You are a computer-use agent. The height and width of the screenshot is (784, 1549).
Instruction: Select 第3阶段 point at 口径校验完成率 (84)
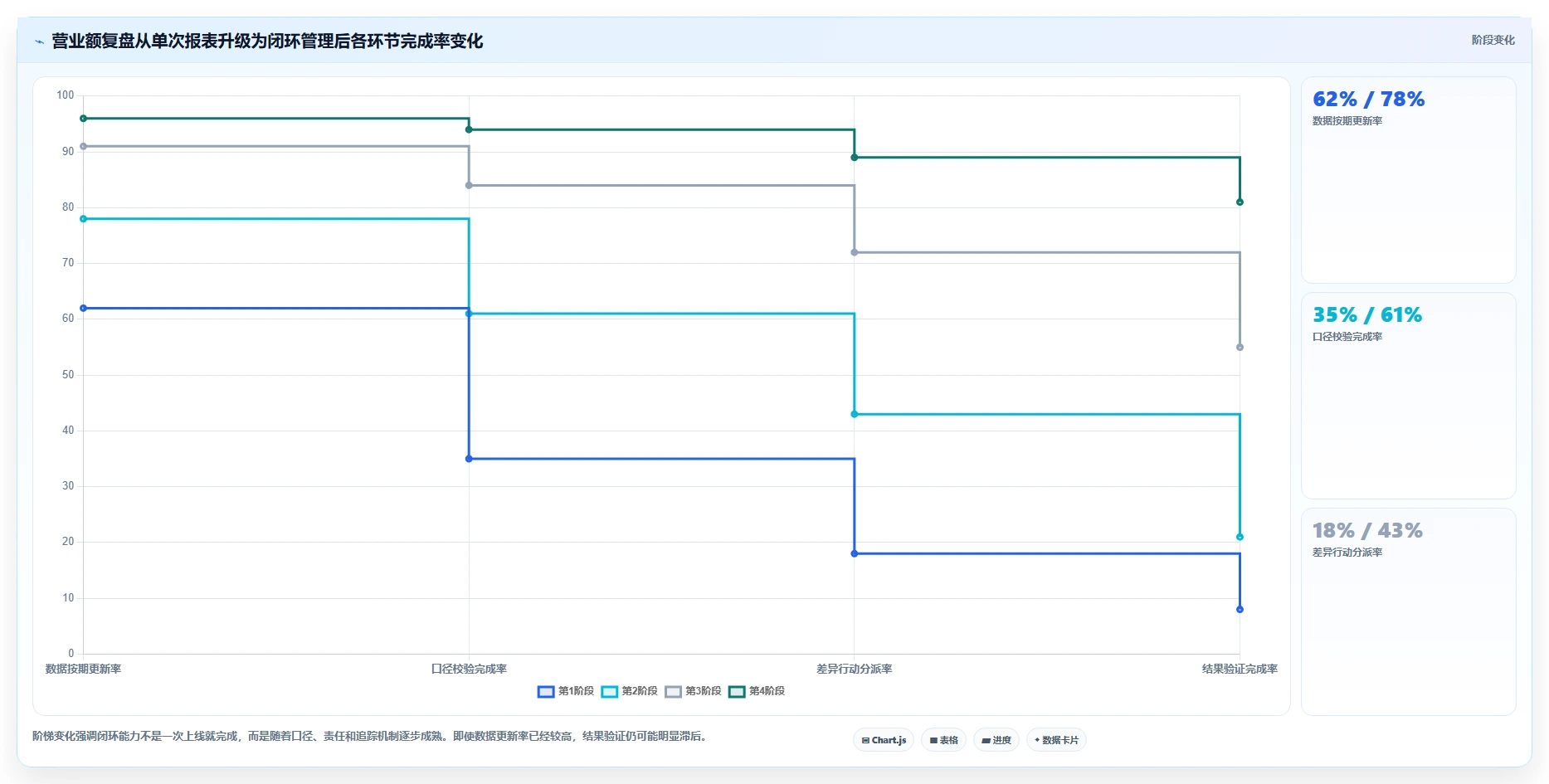pos(469,185)
